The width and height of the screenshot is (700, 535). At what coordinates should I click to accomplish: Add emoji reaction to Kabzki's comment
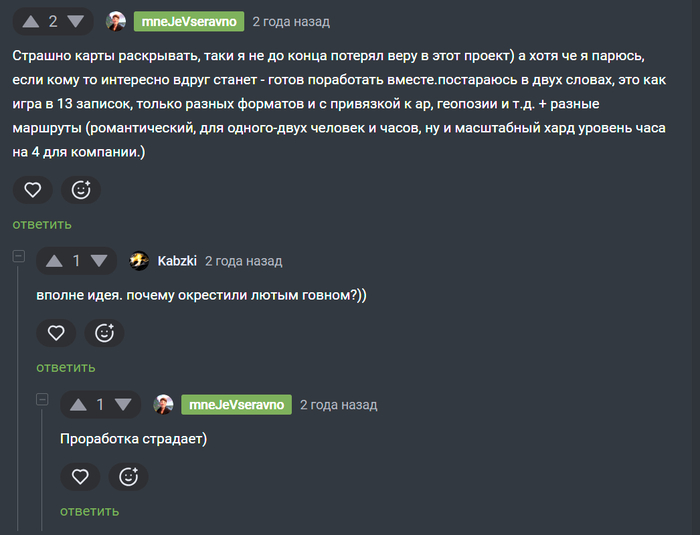104,333
